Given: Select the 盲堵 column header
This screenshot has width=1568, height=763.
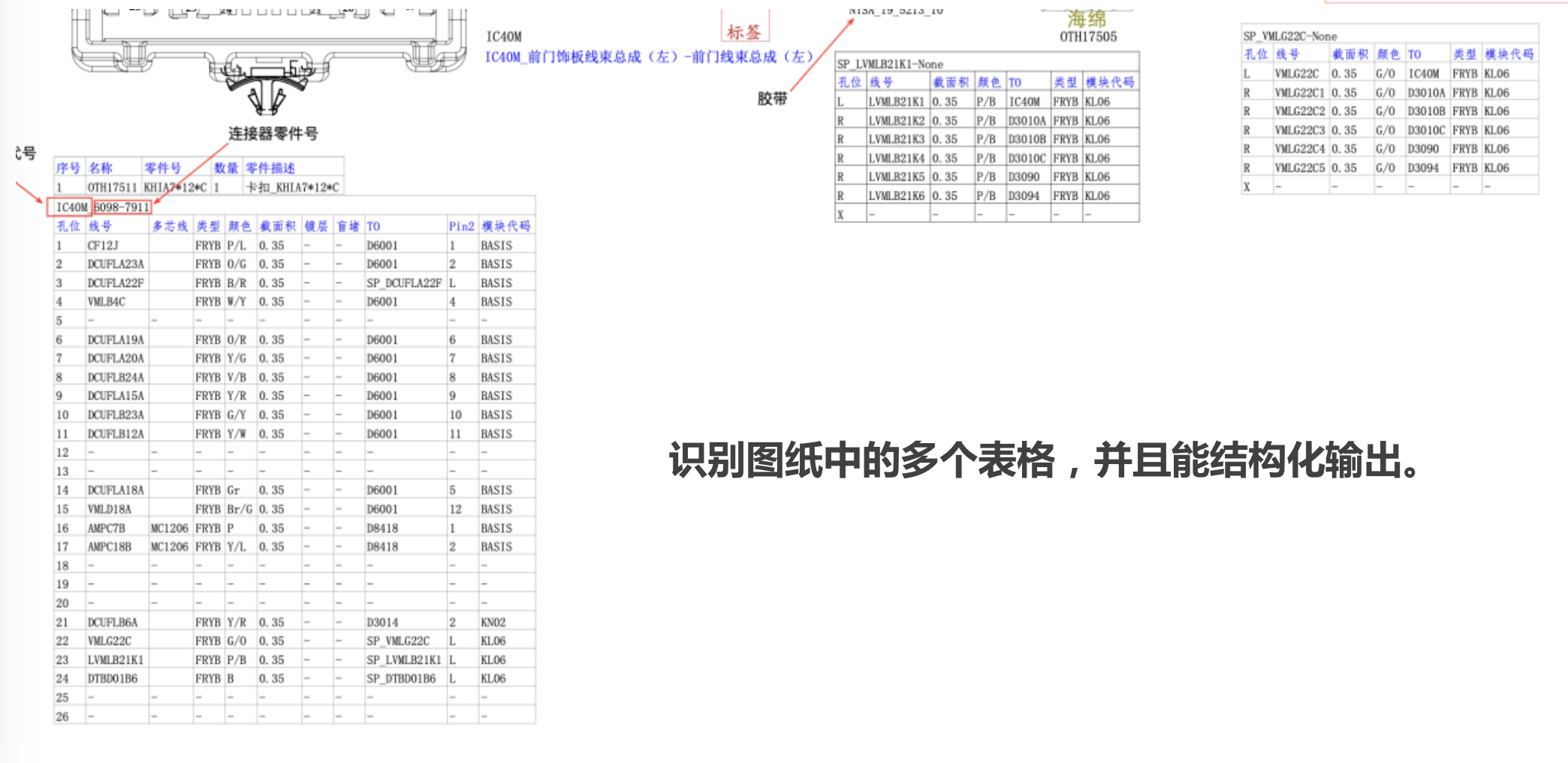Looking at the screenshot, I should [x=348, y=226].
